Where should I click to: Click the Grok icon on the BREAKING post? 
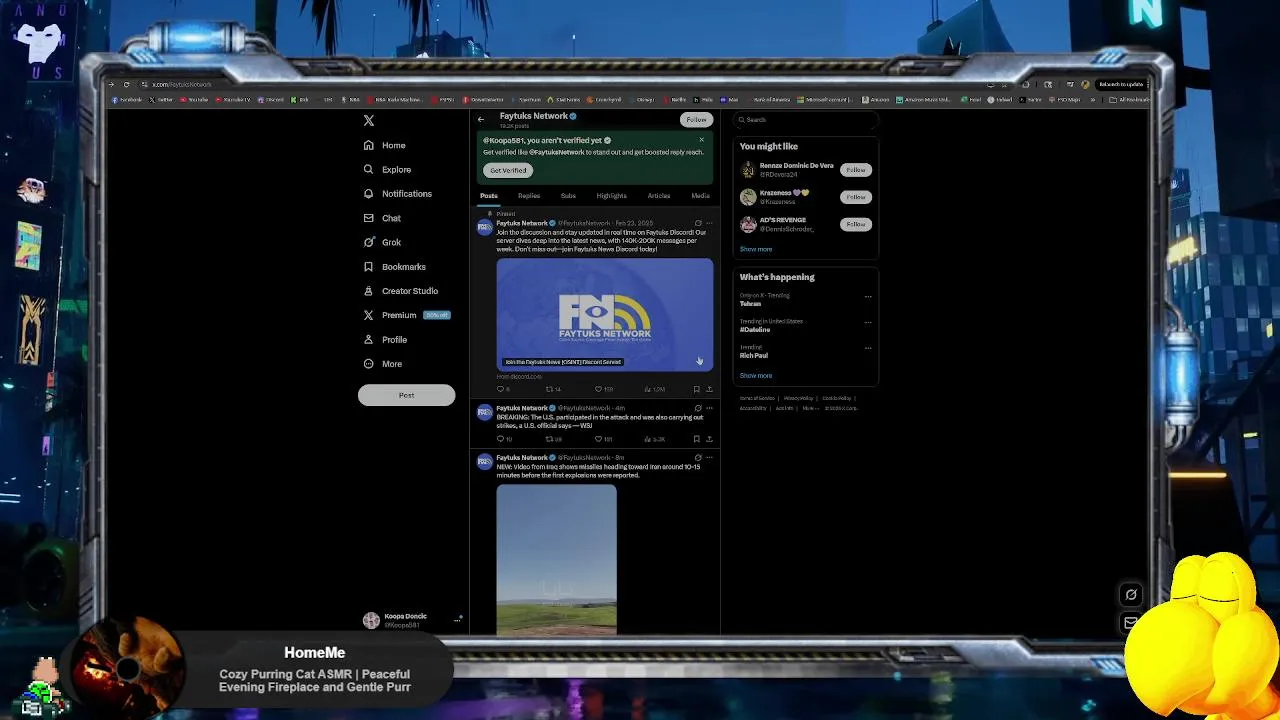tap(698, 408)
